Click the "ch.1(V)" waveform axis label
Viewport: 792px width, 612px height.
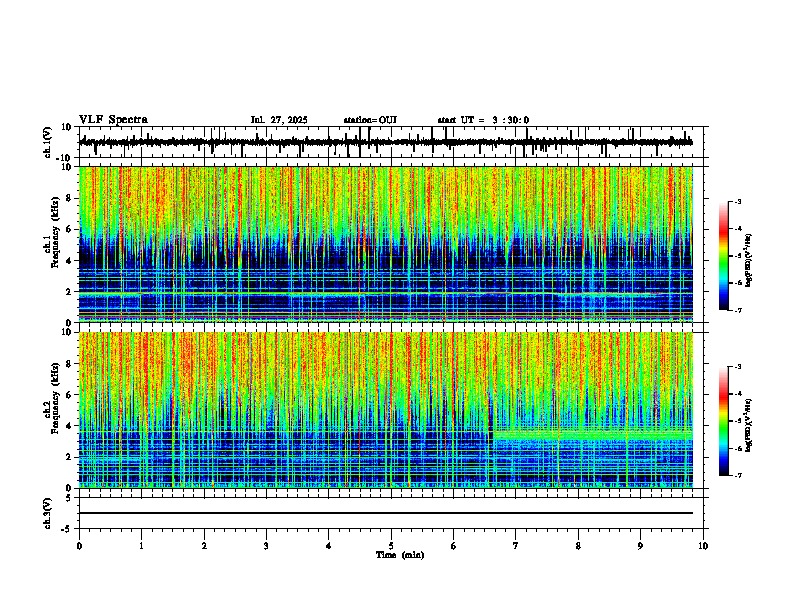click(x=48, y=142)
